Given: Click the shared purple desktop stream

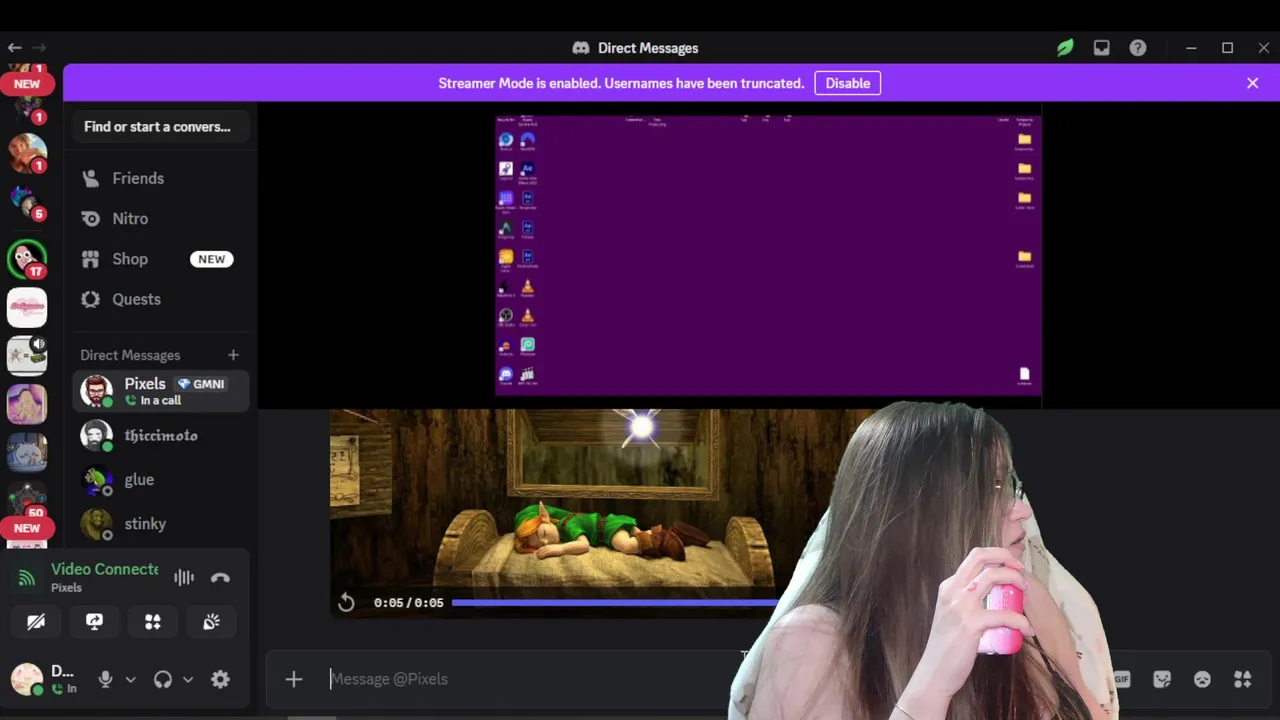Looking at the screenshot, I should pyautogui.click(x=768, y=256).
